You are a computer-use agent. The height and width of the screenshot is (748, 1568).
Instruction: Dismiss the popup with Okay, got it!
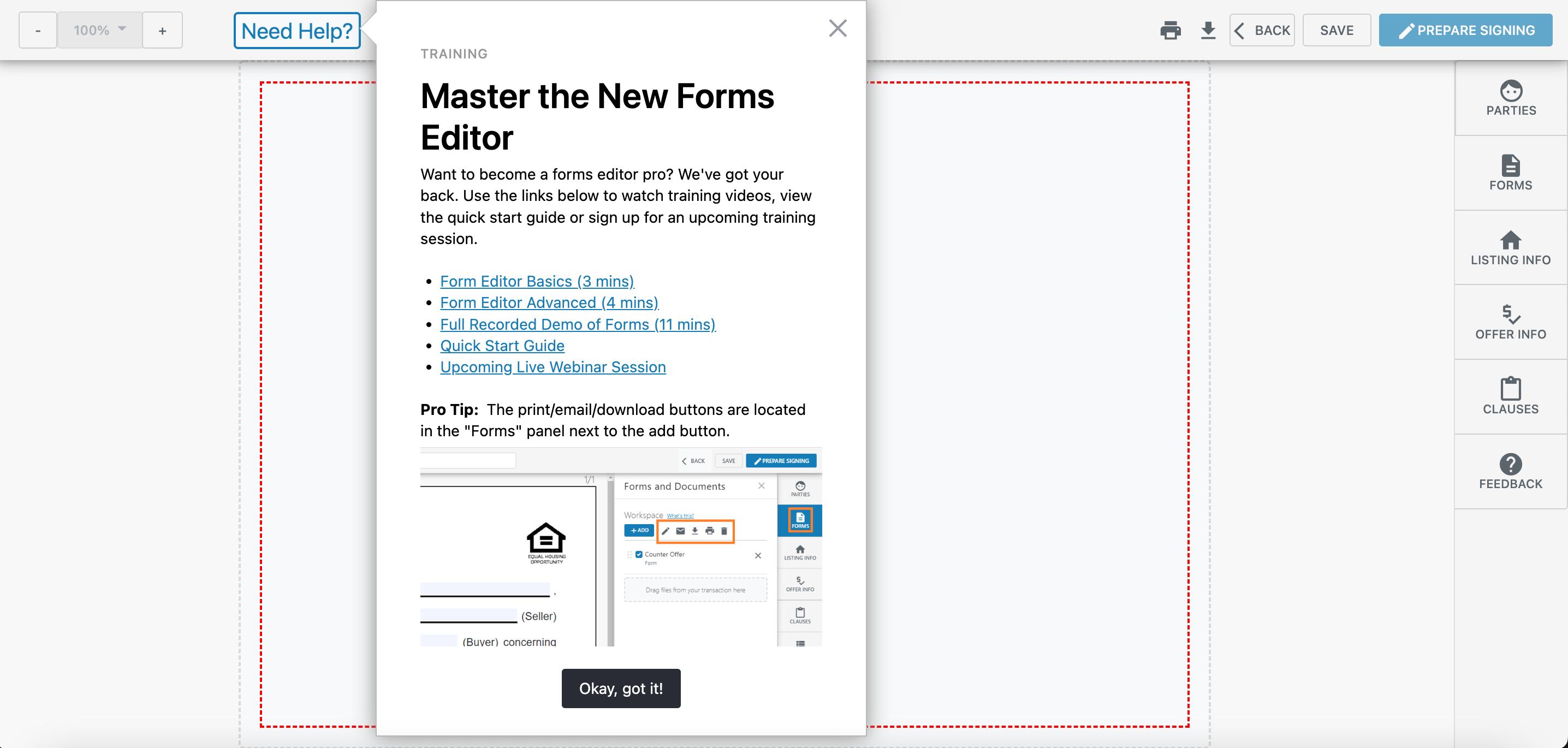pyautogui.click(x=620, y=688)
